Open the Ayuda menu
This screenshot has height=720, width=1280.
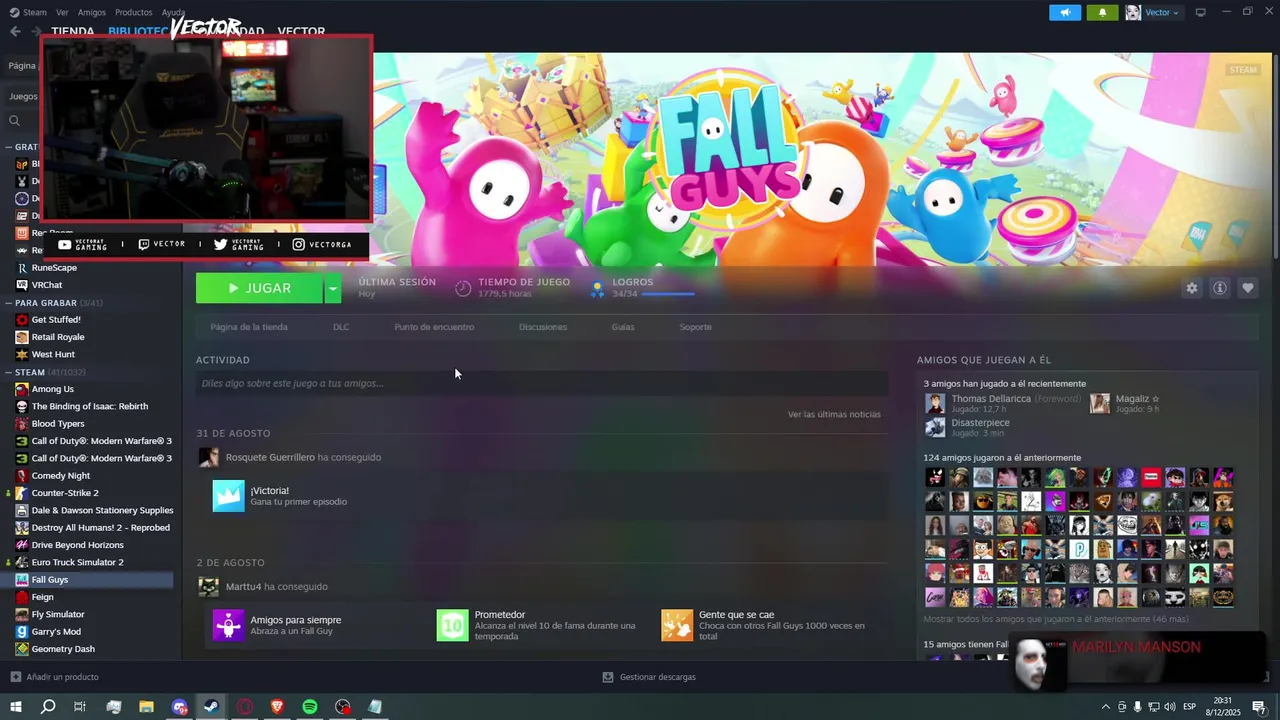(173, 12)
